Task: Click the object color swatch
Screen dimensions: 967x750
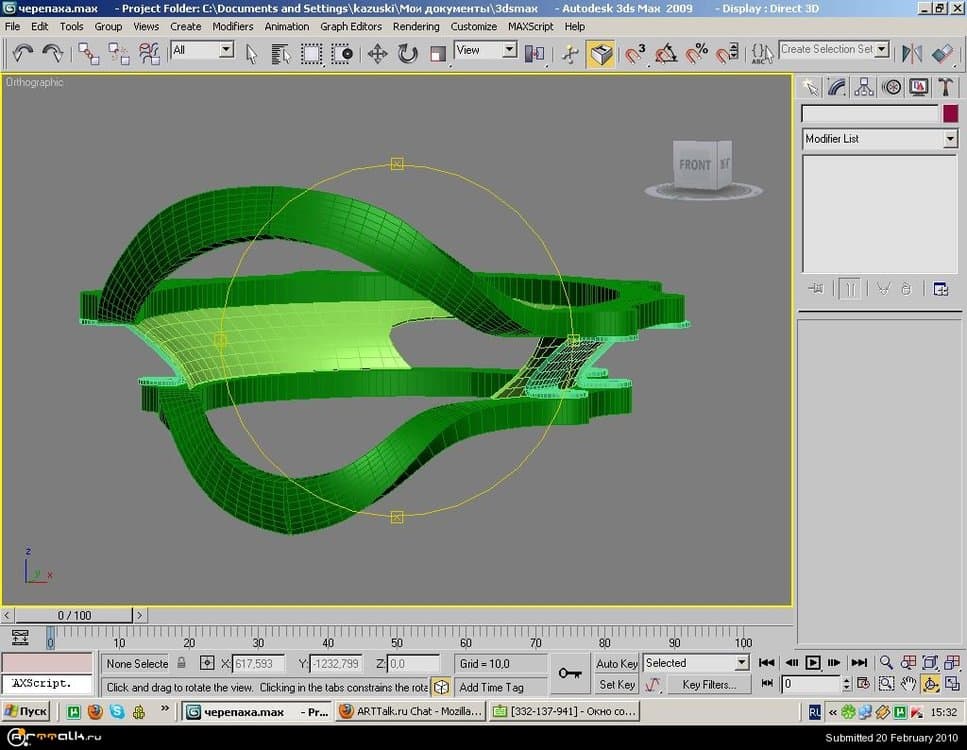Action: (x=950, y=113)
